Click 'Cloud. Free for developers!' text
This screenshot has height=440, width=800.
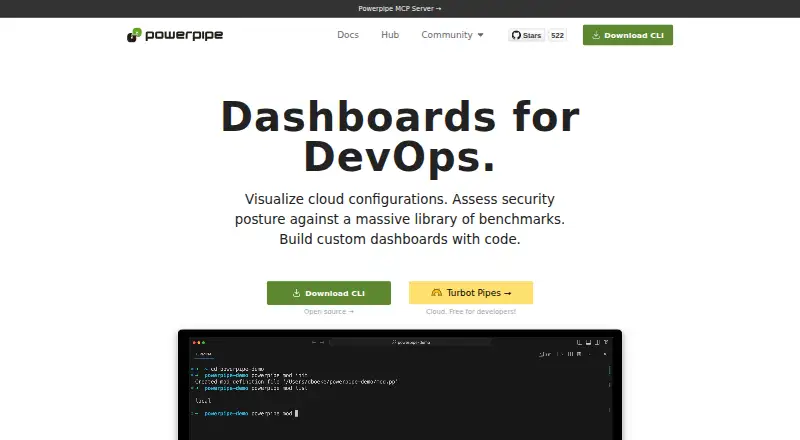pyautogui.click(x=471, y=311)
